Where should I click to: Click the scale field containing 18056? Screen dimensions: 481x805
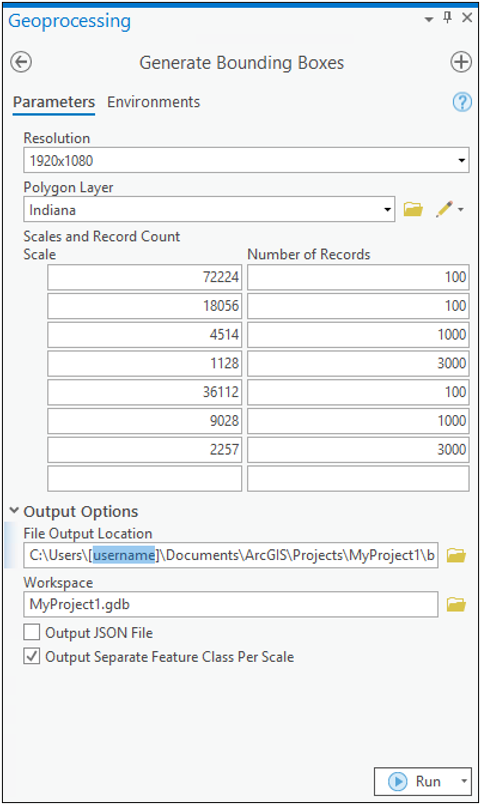[x=145, y=306]
